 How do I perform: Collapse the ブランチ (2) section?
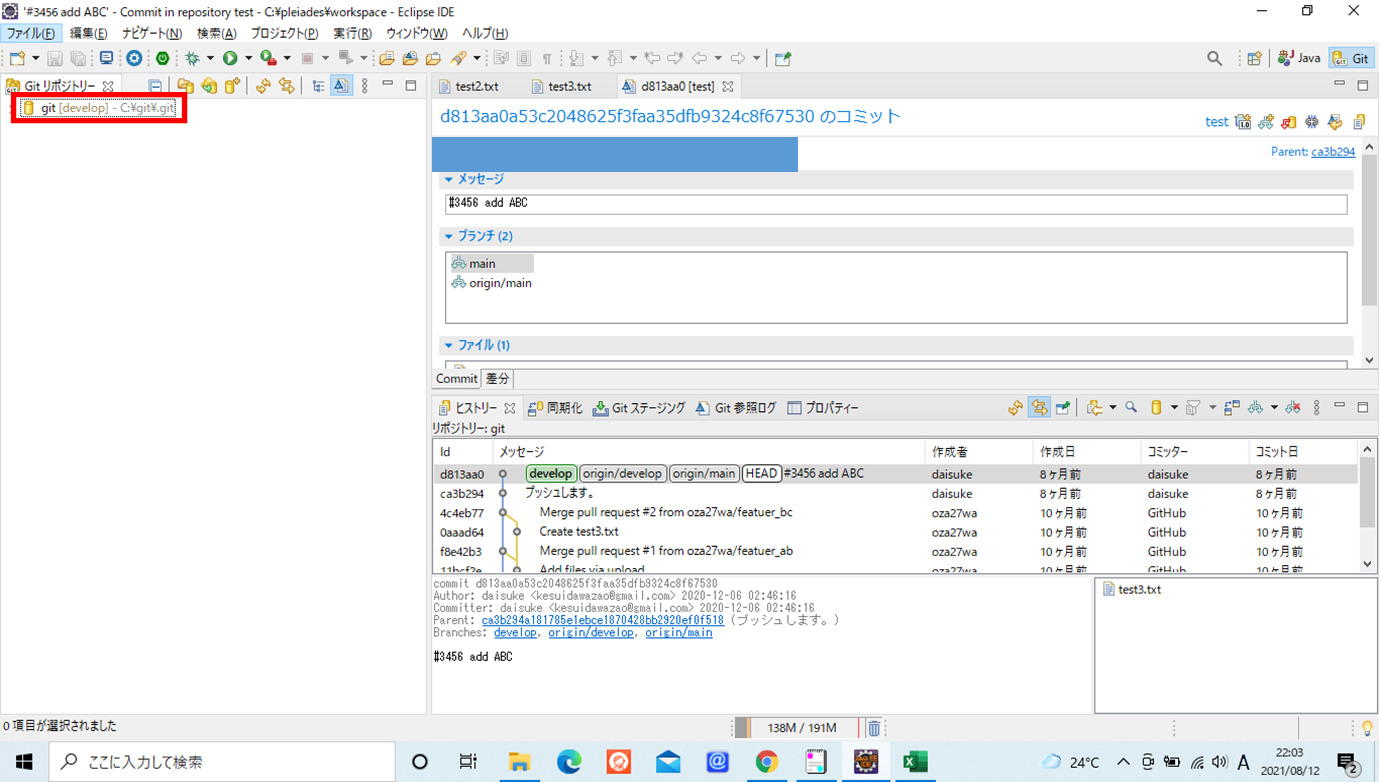pyautogui.click(x=448, y=236)
